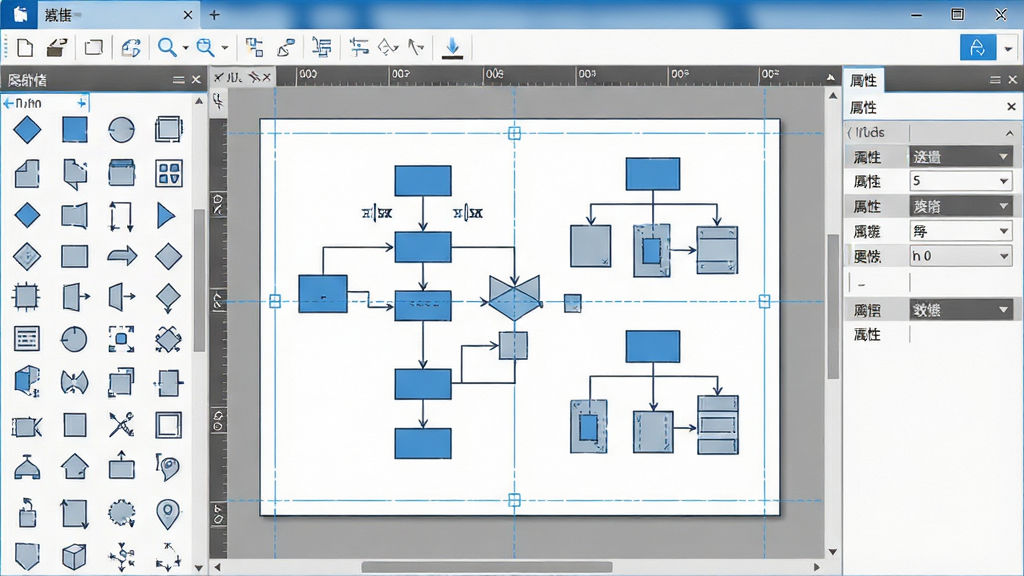The width and height of the screenshot is (1024, 576).
Task: Open the shapes panel options menu
Action: point(178,80)
